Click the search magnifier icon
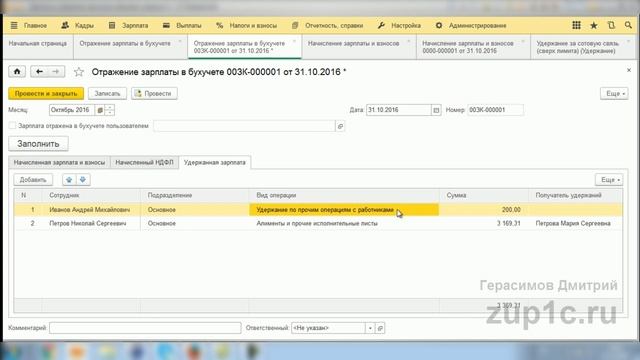This screenshot has width=640, height=360. [x=628, y=25]
